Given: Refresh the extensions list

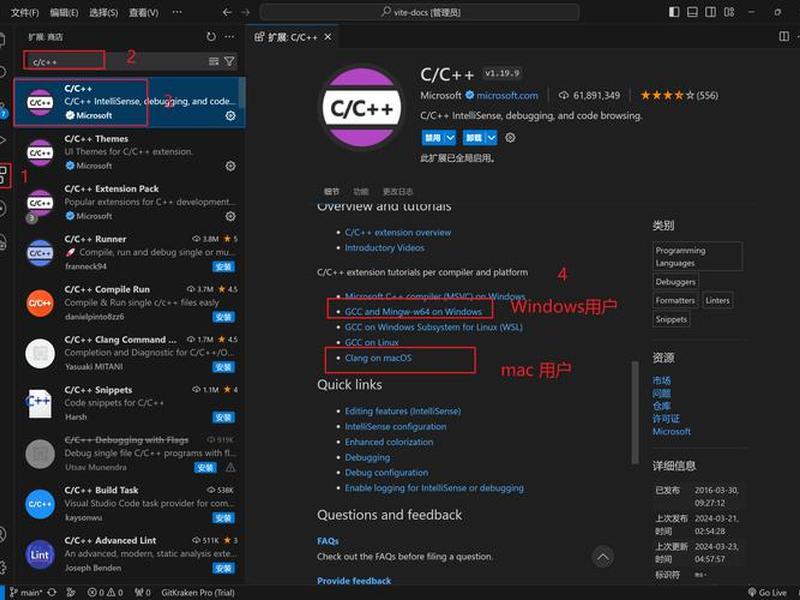Looking at the screenshot, I should (211, 37).
